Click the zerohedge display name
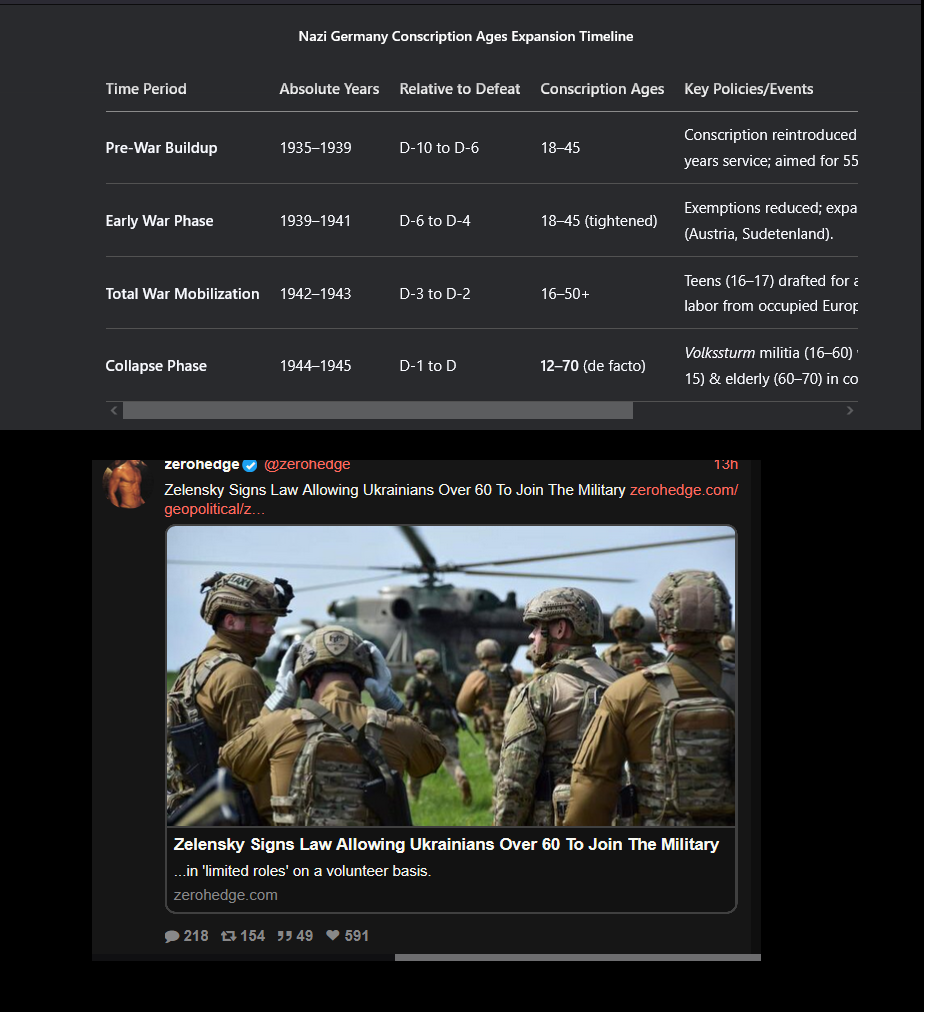928x1012 pixels. point(202,465)
